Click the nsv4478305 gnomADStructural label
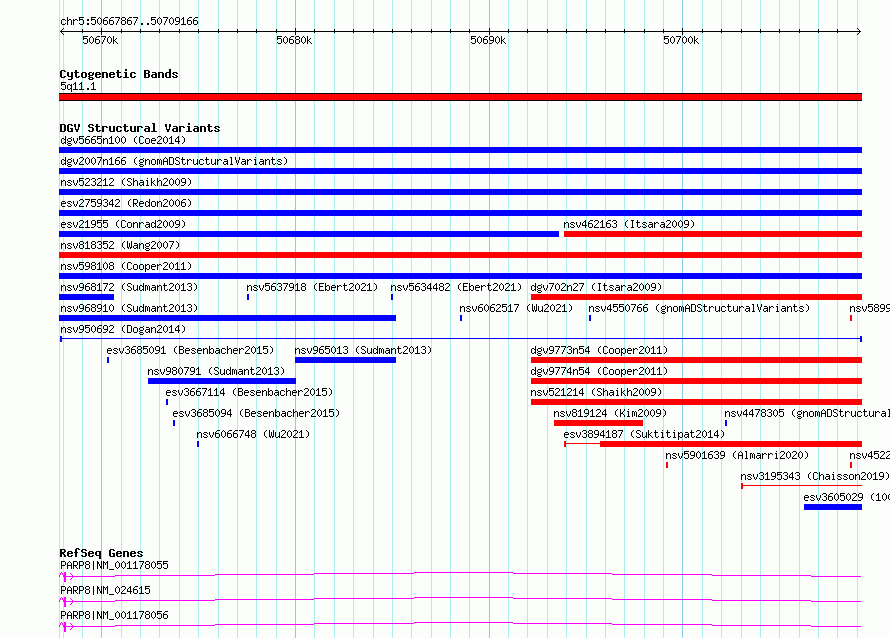890x638 pixels. [x=807, y=413]
